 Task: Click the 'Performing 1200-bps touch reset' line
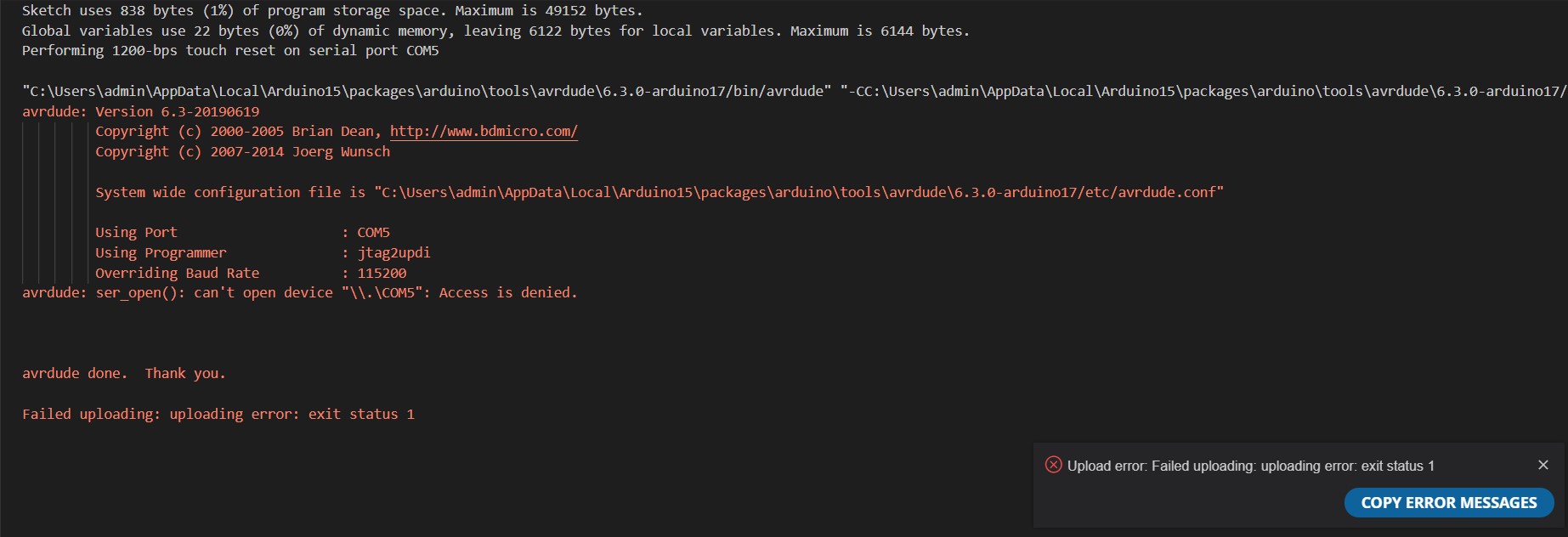coord(230,50)
